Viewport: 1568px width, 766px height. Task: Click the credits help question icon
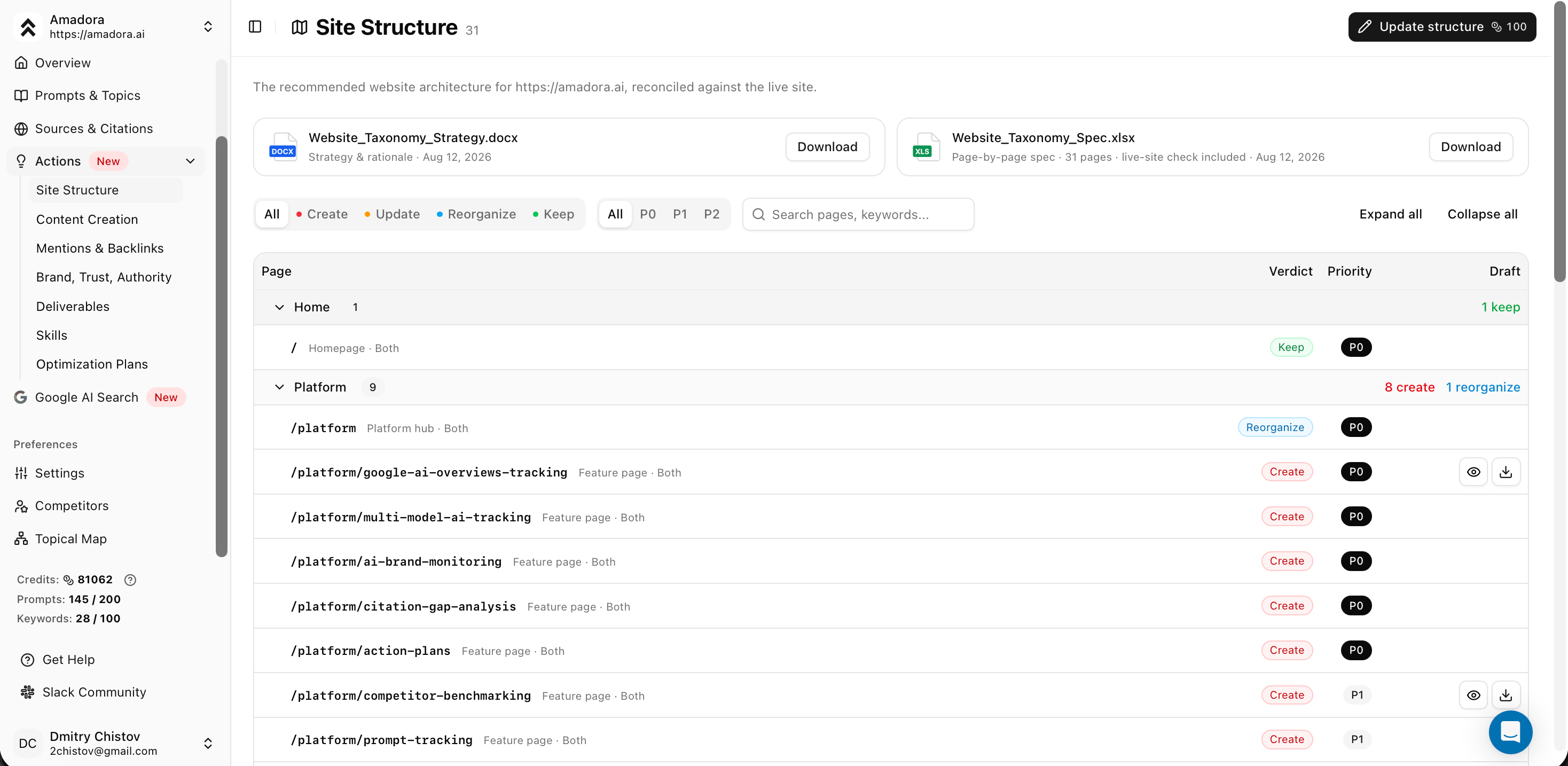tap(130, 580)
